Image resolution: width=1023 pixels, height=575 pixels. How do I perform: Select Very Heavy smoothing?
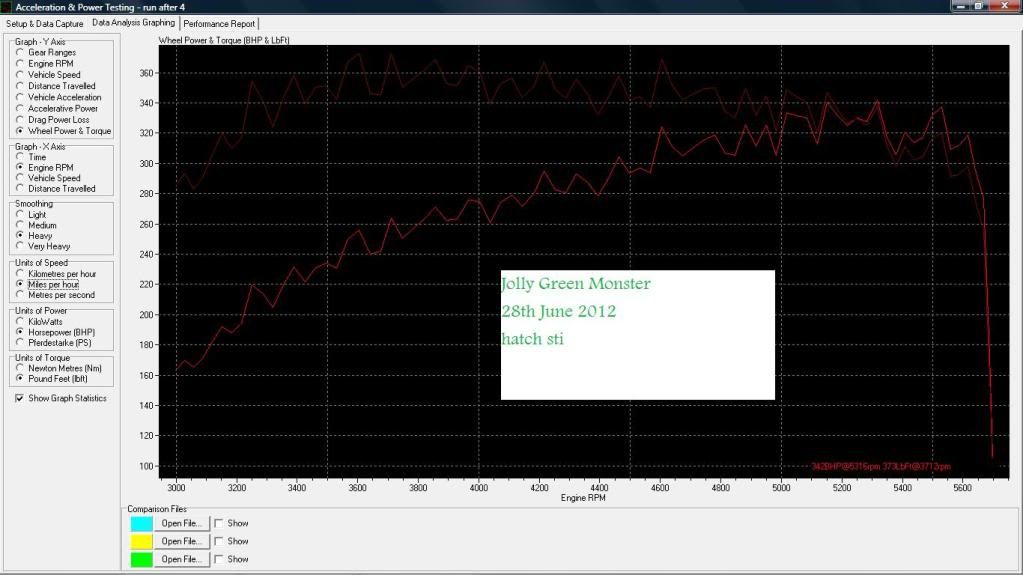(x=20, y=246)
